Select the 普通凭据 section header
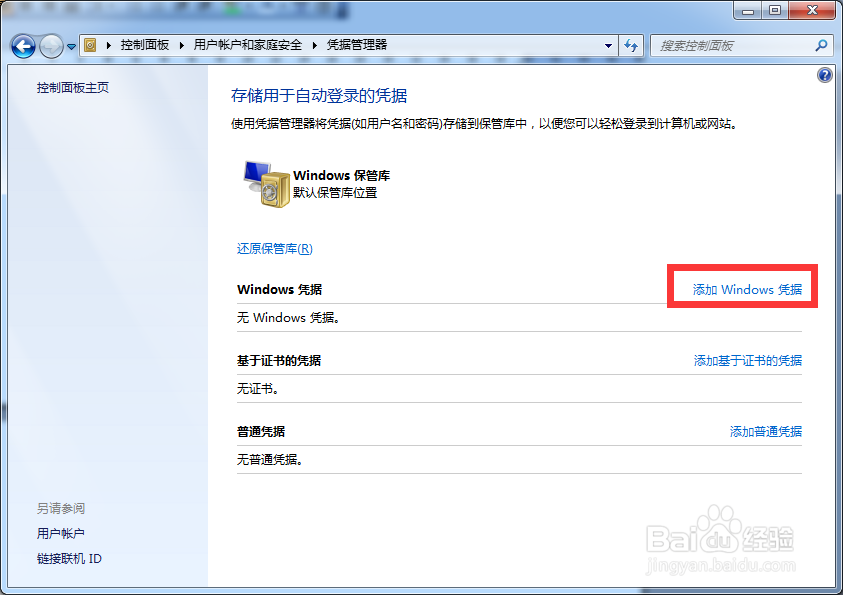 261,432
